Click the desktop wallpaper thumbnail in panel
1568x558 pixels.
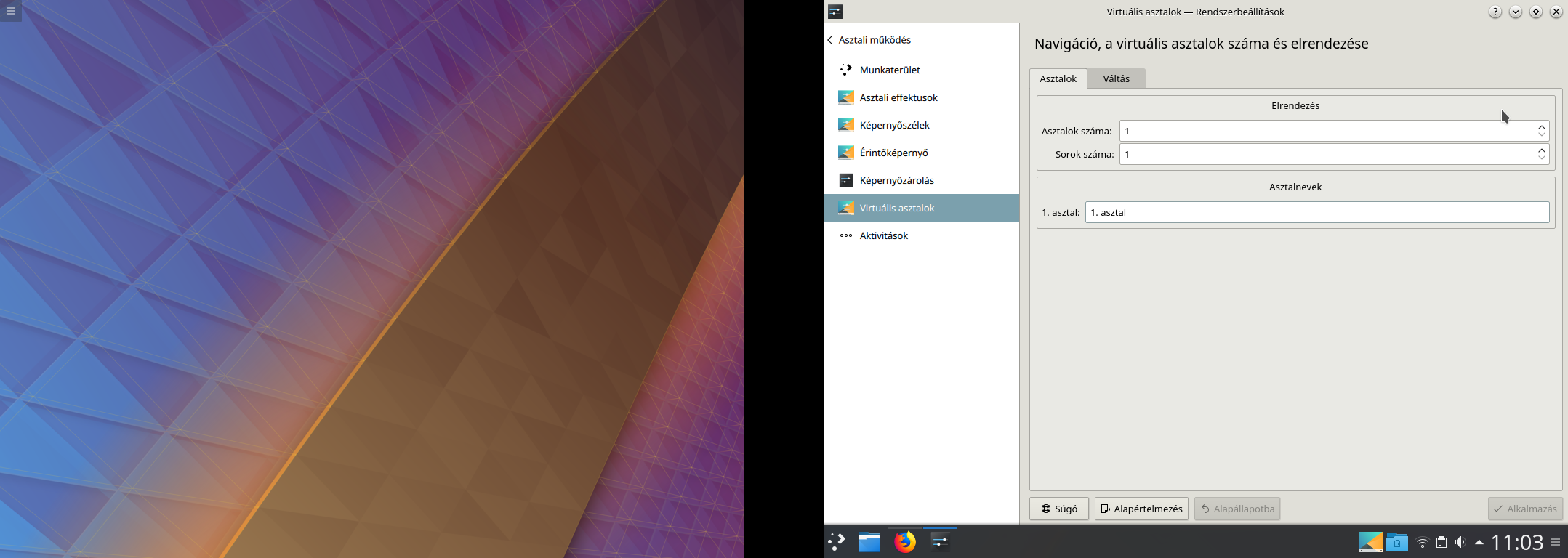(x=1370, y=543)
